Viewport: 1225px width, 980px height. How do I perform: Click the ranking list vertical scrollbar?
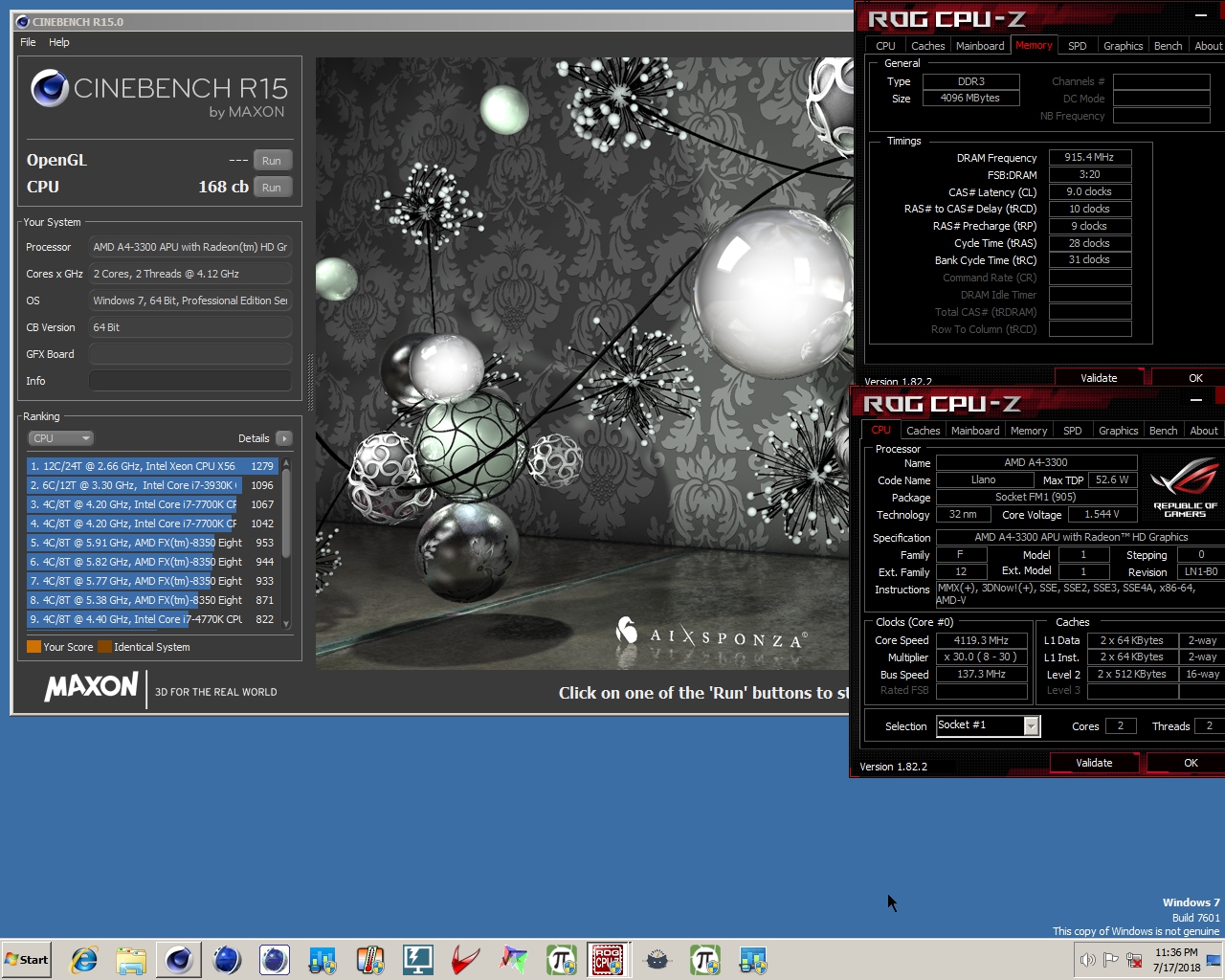click(285, 543)
